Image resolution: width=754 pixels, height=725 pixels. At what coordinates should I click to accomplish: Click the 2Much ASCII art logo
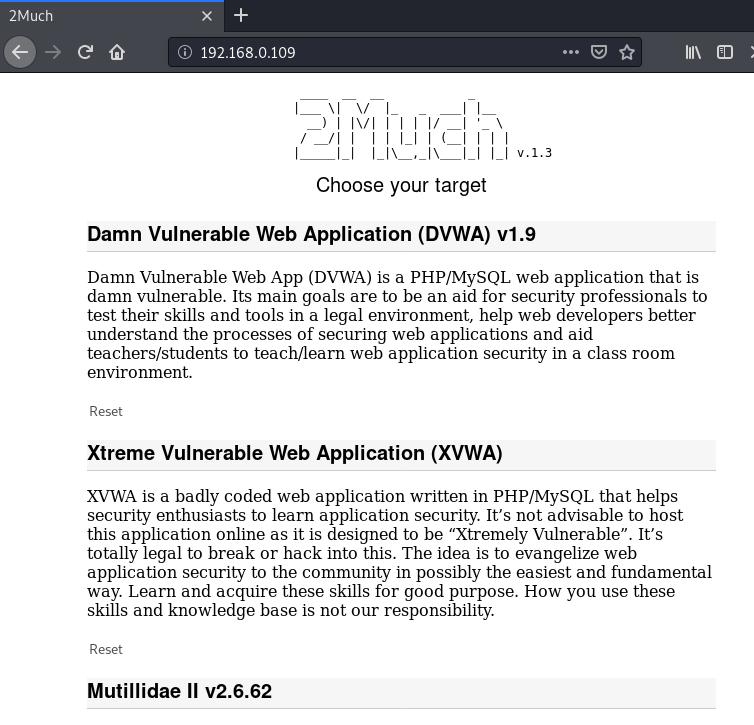click(402, 129)
